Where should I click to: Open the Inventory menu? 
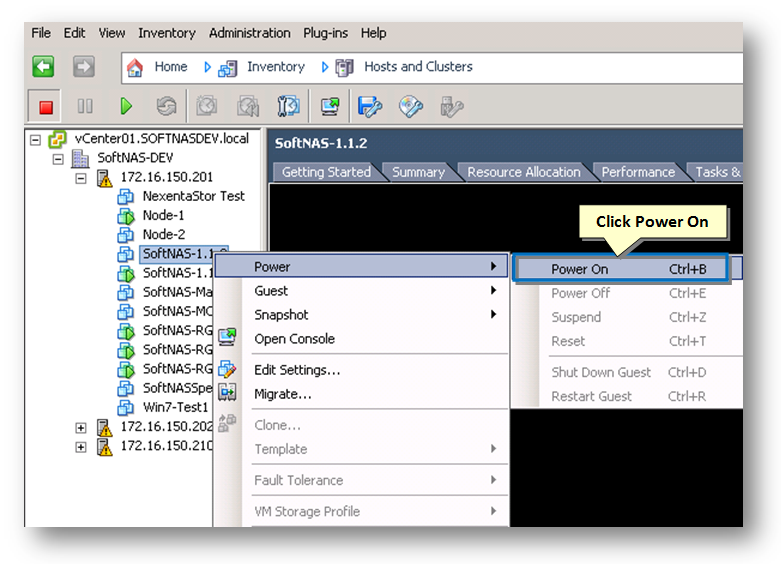click(167, 33)
